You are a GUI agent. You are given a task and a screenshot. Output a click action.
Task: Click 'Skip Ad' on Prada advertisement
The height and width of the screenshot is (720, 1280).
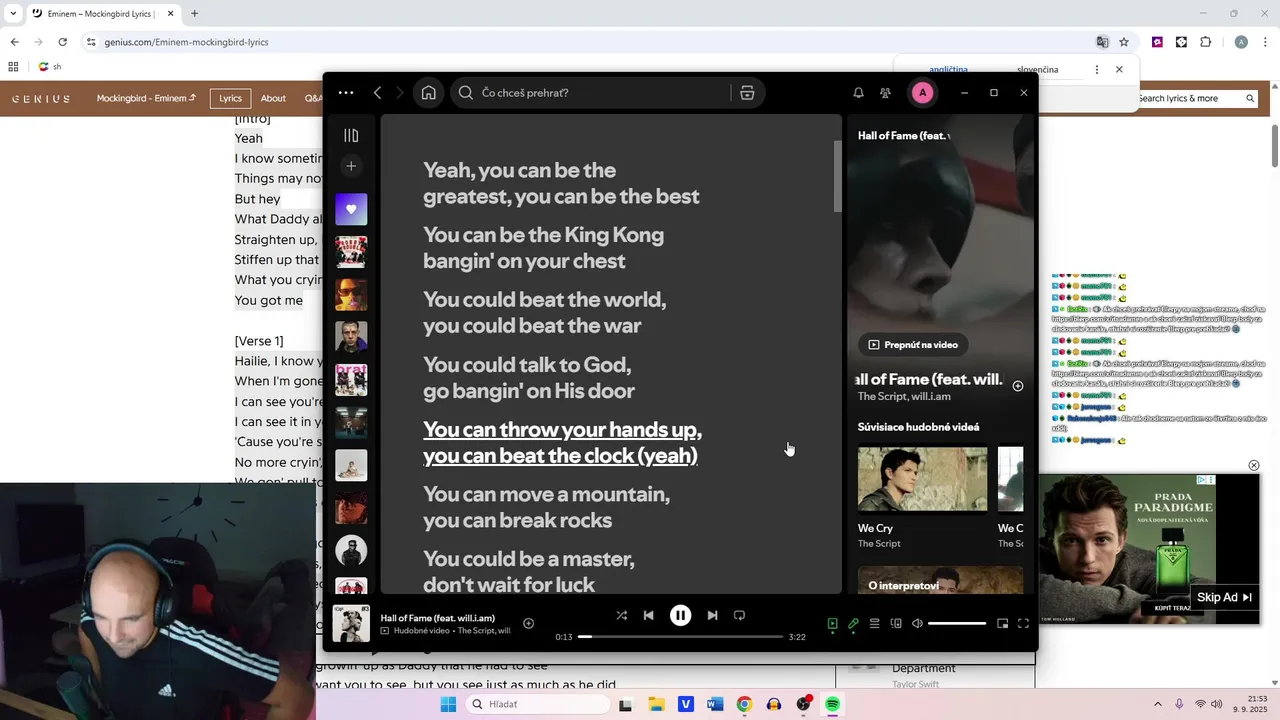(x=1224, y=597)
